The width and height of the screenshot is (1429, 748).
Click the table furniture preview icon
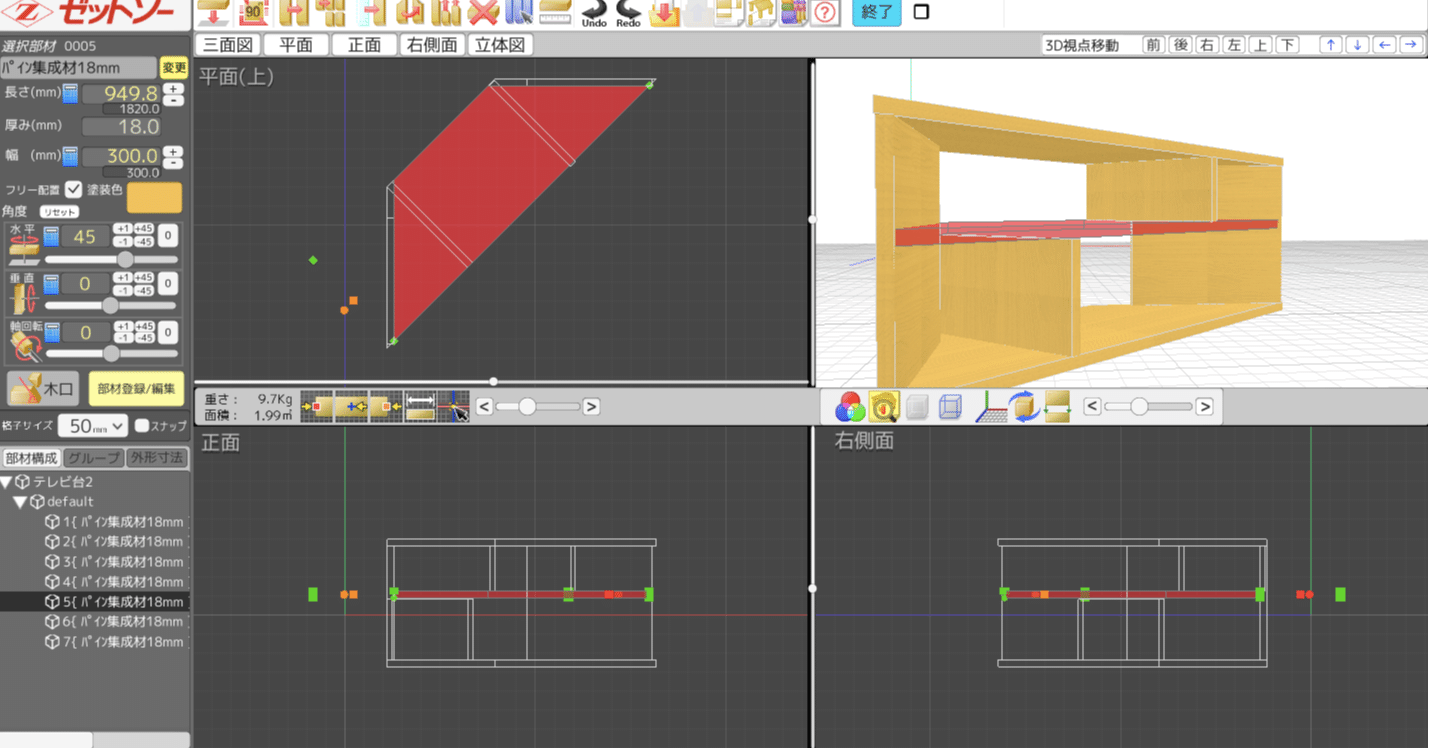(762, 13)
